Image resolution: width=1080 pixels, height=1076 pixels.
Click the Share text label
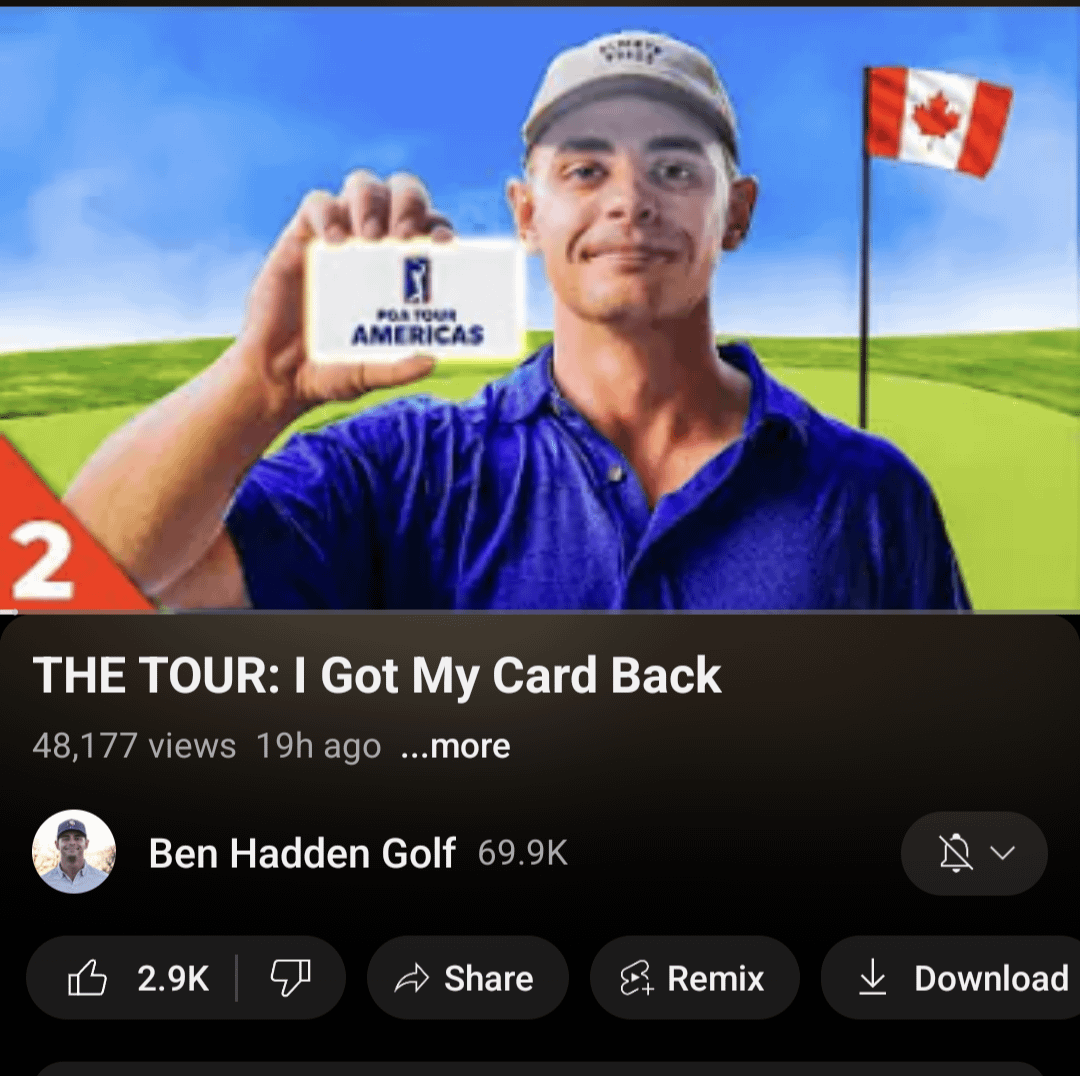tap(488, 979)
